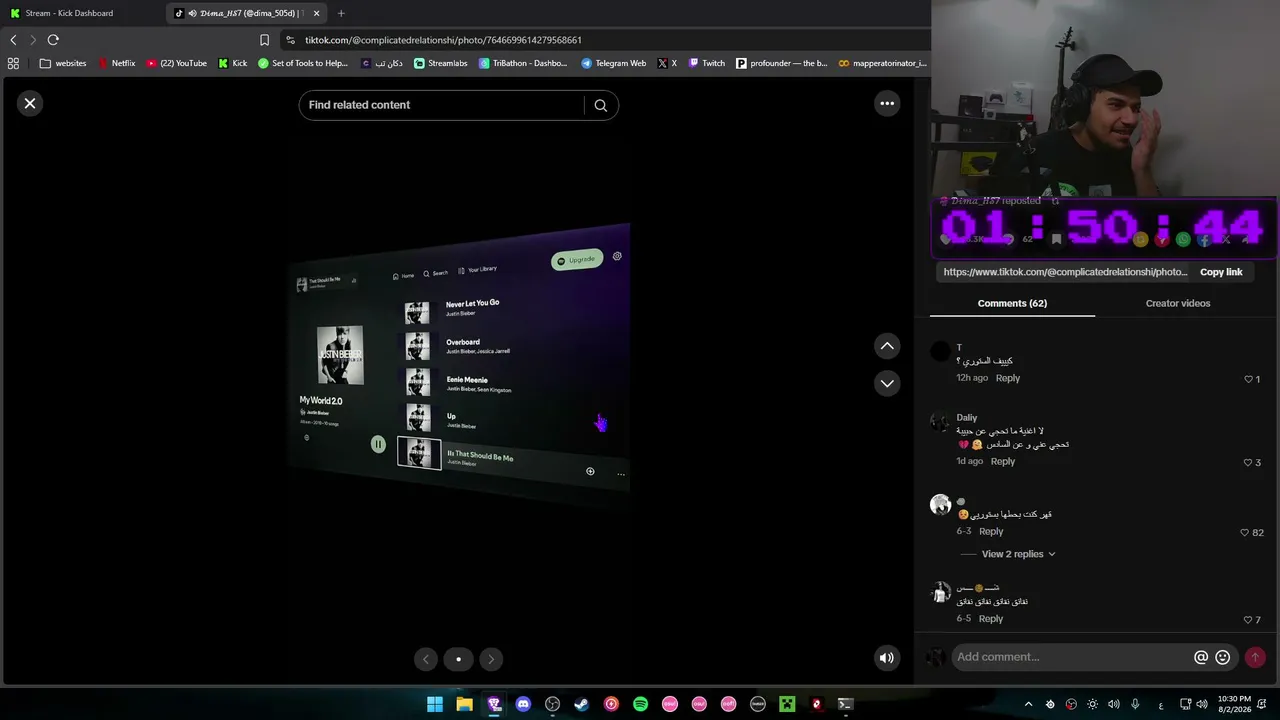1280x720 pixels.
Task: Open the Telegram Web bookmark
Action: (613, 63)
